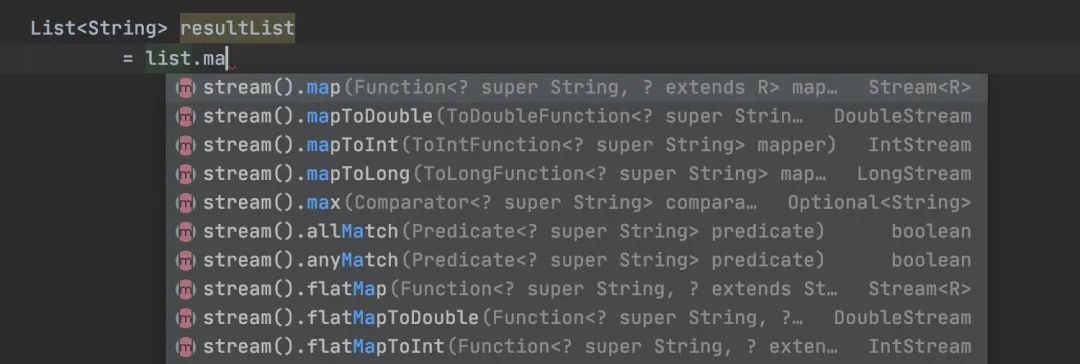This screenshot has width=1080, height=364.
Task: Click the List<String> type declaration
Action: 98,29
